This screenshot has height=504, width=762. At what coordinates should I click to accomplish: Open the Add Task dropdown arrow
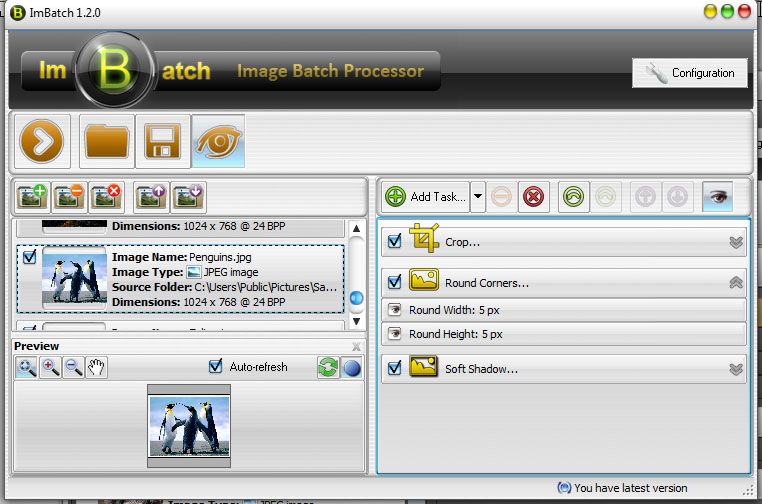coord(478,197)
